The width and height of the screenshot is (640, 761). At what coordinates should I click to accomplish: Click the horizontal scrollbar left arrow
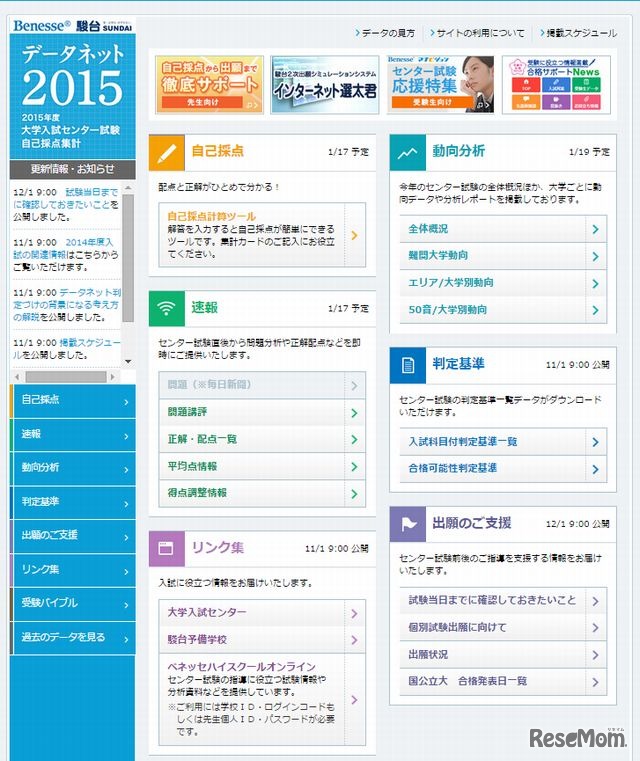click(17, 377)
